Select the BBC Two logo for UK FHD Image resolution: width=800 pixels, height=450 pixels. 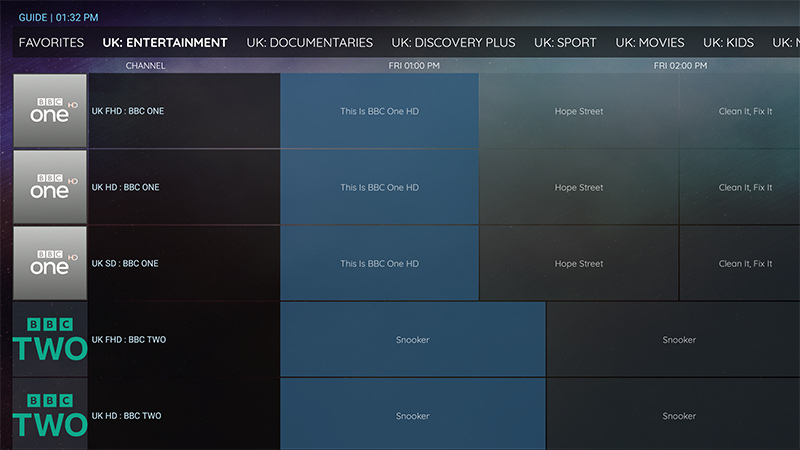tap(50, 340)
